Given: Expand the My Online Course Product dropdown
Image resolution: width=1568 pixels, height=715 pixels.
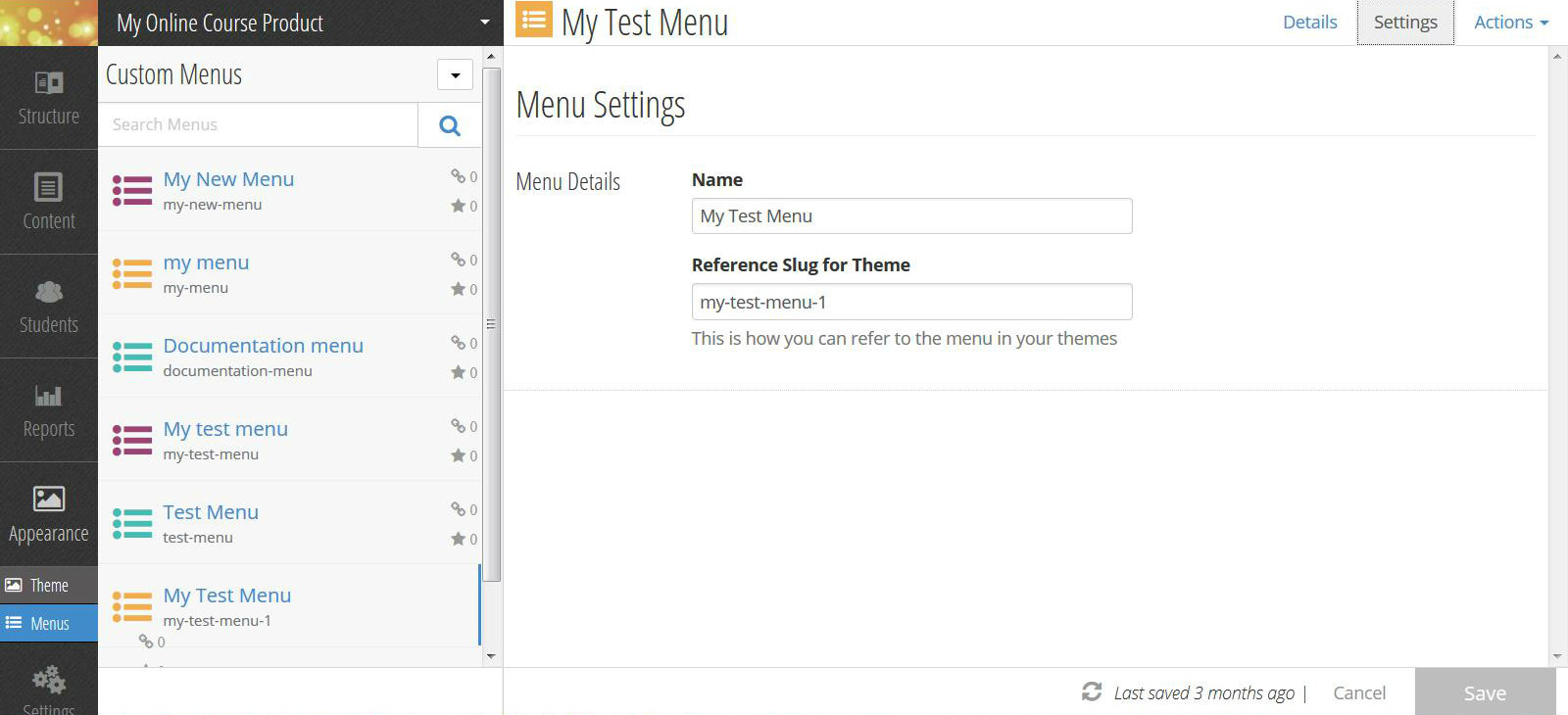Looking at the screenshot, I should pos(484,23).
